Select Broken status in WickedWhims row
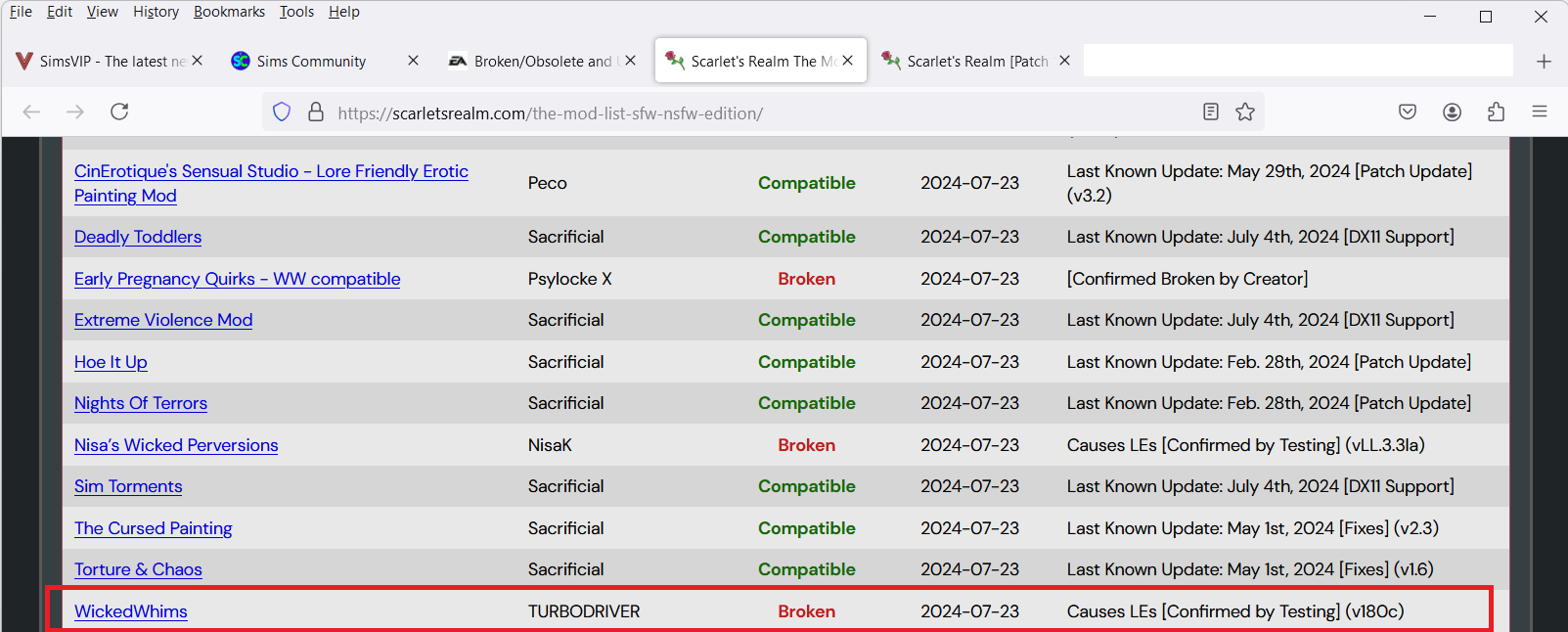The width and height of the screenshot is (1568, 632). 807,611
